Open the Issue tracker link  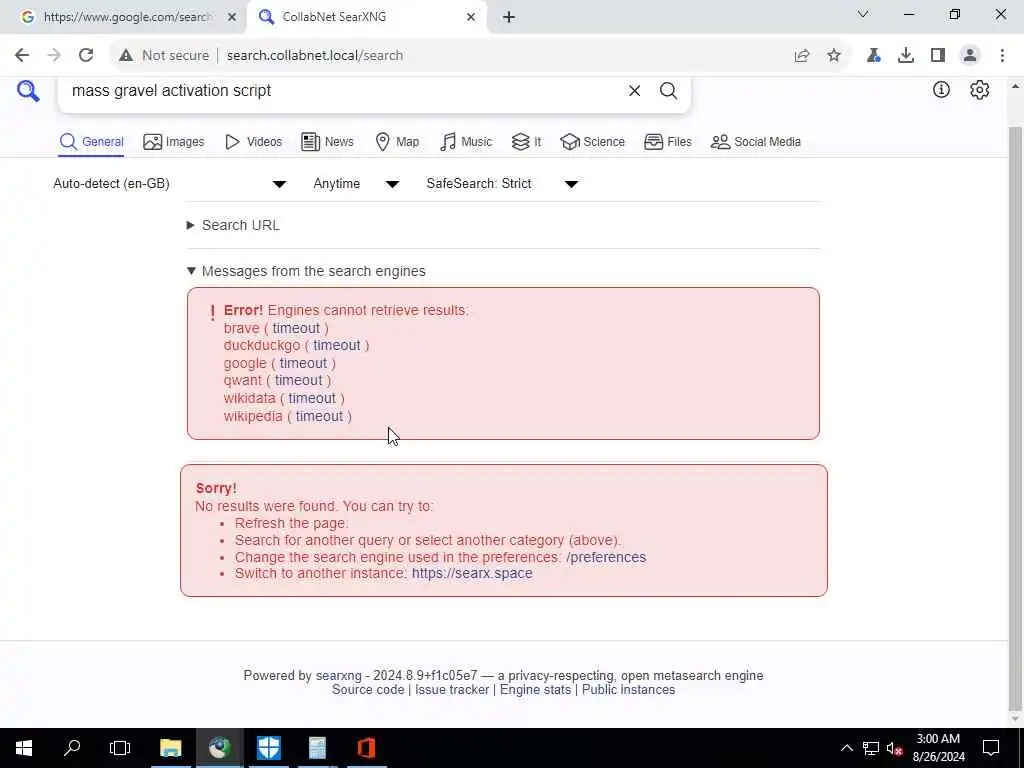pos(452,690)
